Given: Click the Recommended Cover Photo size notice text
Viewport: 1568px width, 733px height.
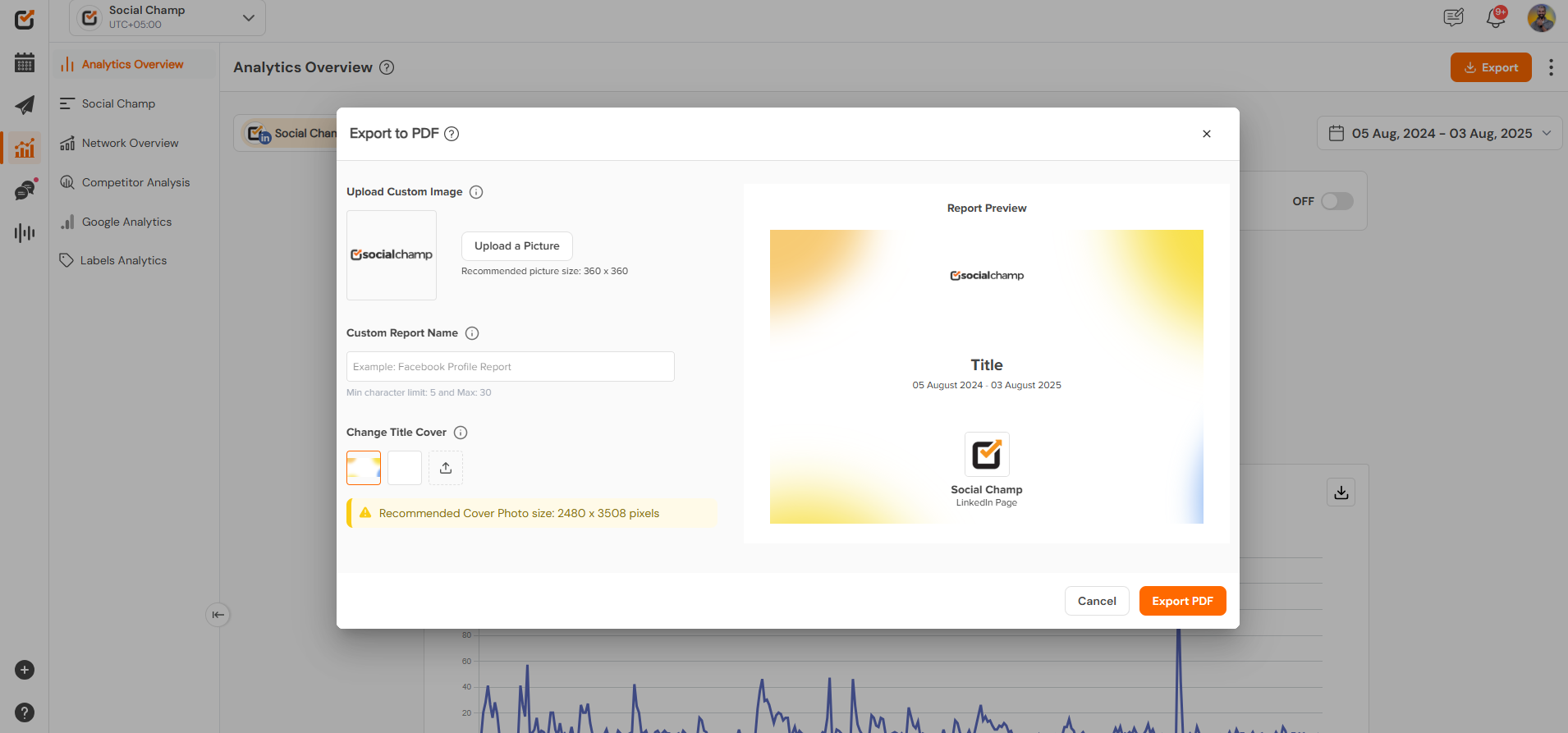Looking at the screenshot, I should [x=519, y=514].
